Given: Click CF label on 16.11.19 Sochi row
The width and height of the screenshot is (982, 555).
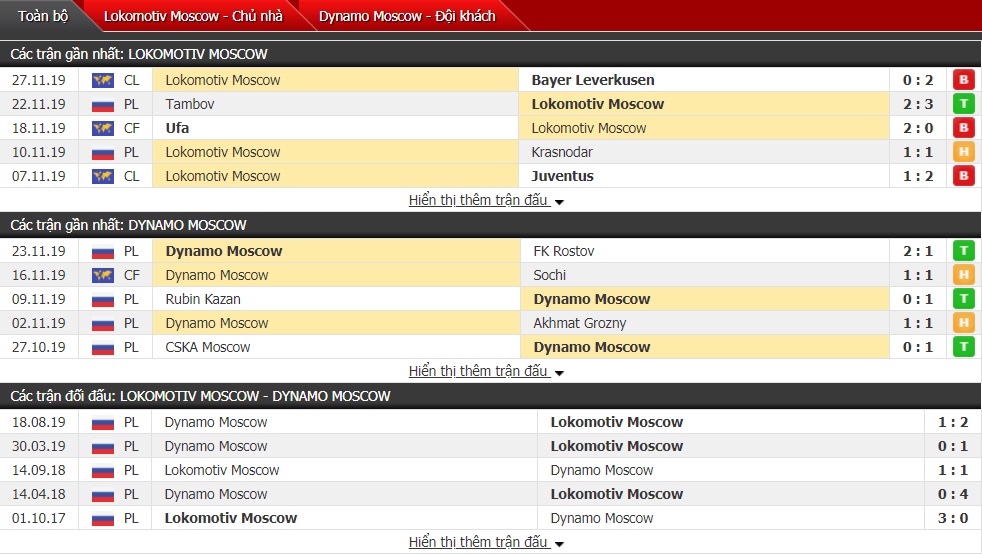Looking at the screenshot, I should tap(132, 275).
